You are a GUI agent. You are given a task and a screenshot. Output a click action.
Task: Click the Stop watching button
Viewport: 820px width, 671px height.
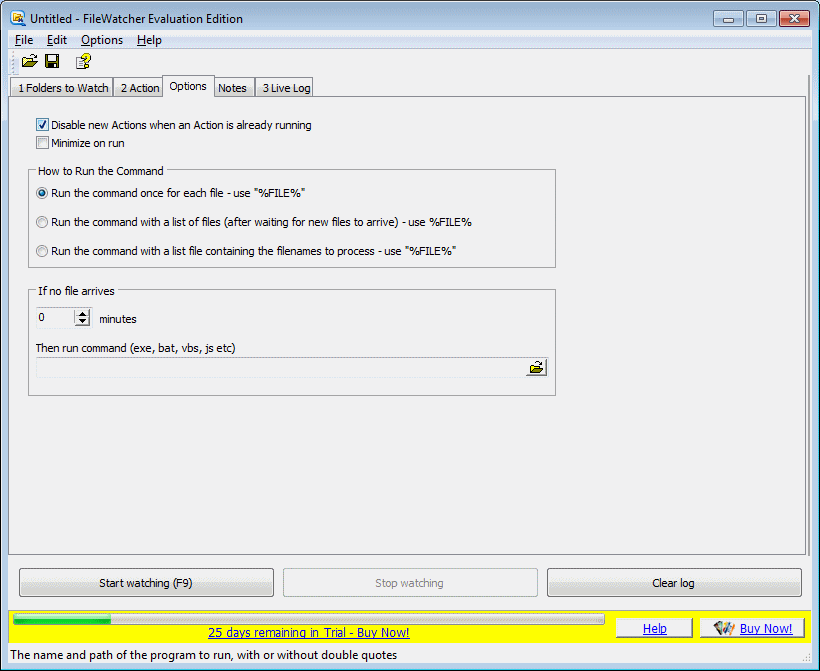(x=410, y=583)
